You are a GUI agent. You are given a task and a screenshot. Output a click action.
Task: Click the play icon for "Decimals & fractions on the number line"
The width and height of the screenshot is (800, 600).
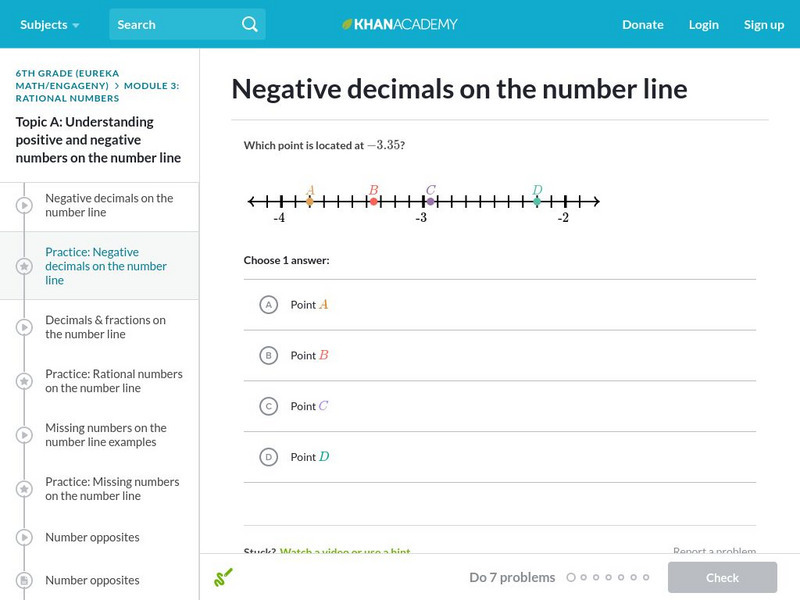pos(23,328)
